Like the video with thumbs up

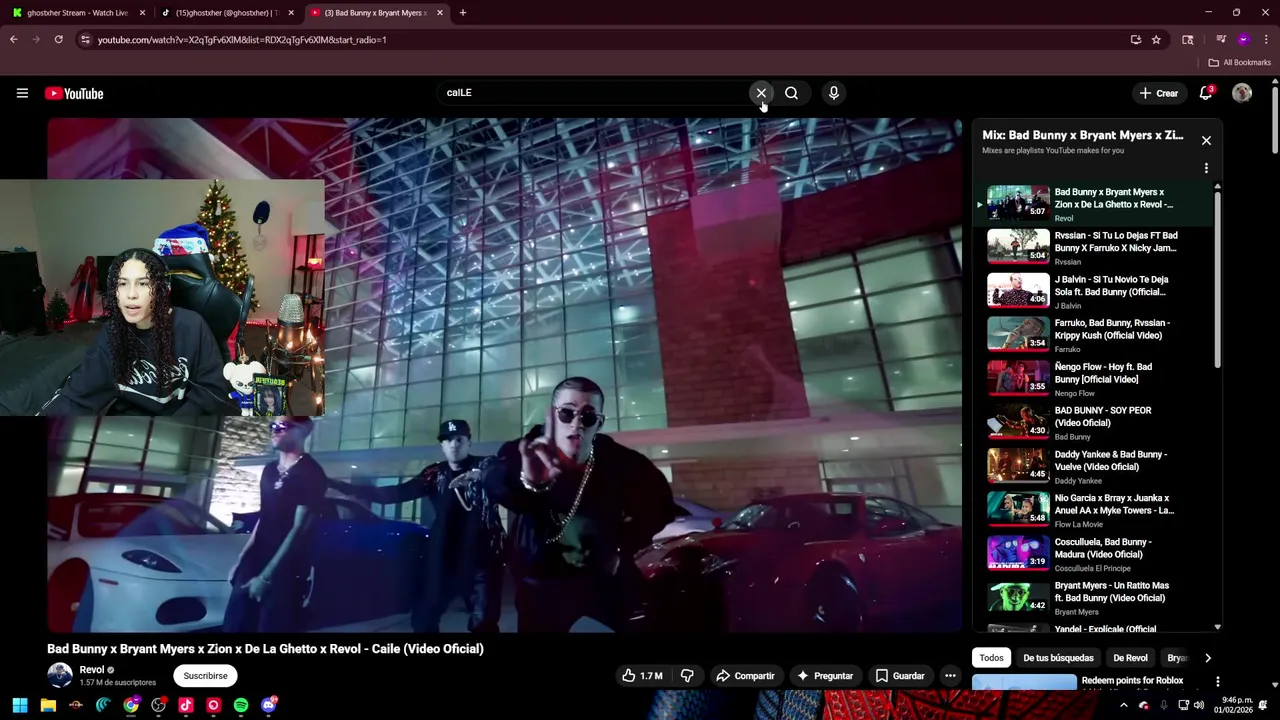[x=642, y=676]
